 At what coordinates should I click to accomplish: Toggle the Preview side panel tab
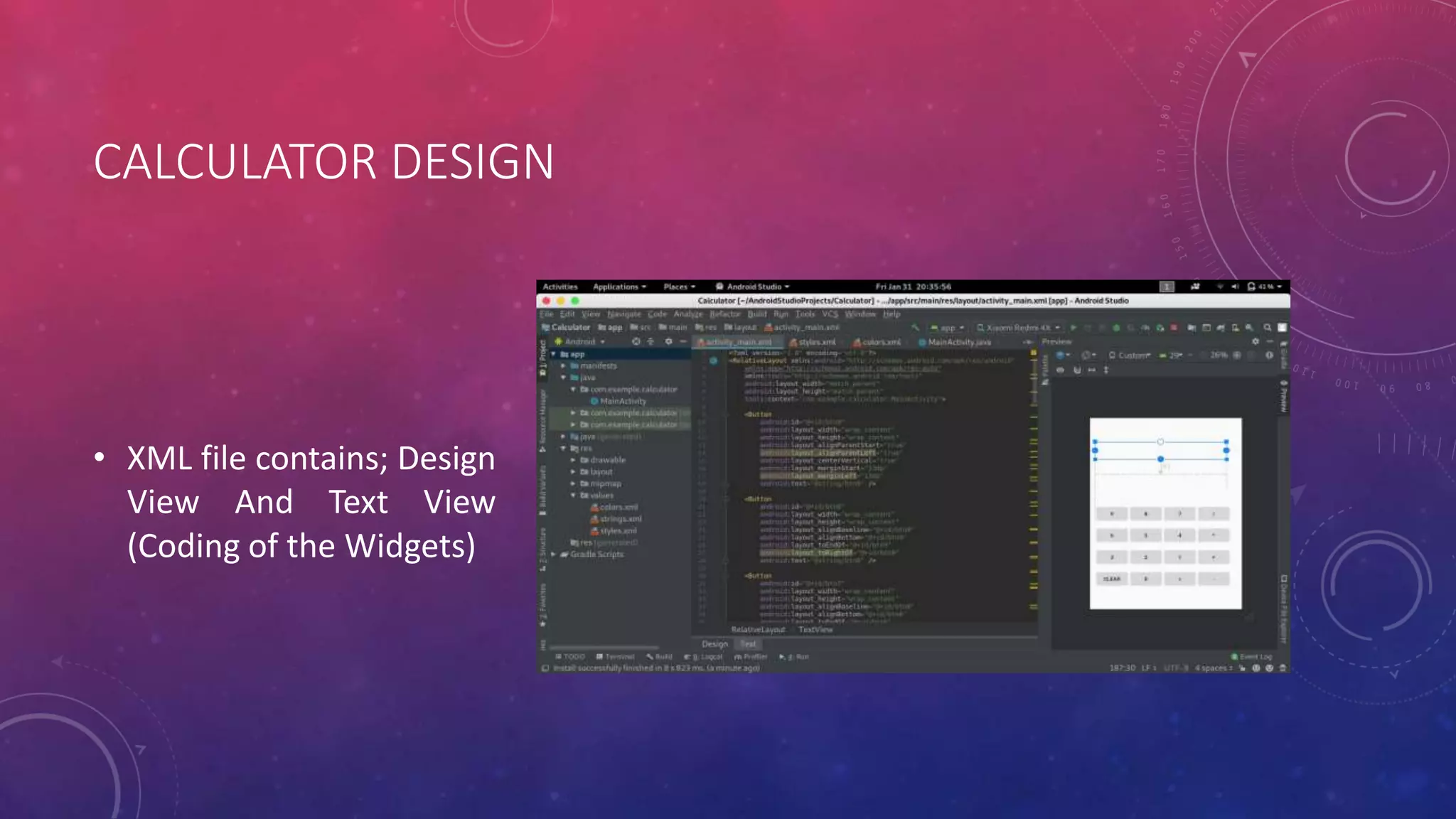click(1284, 398)
